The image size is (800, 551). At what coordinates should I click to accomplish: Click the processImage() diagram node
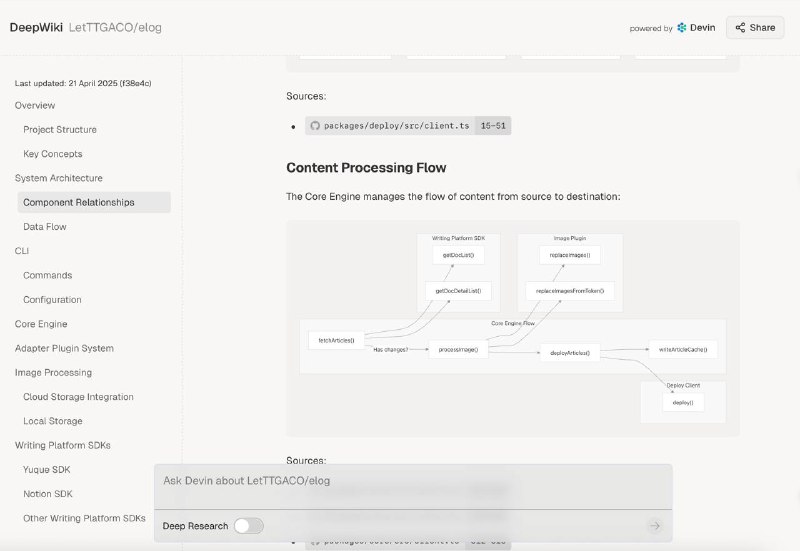coord(457,350)
